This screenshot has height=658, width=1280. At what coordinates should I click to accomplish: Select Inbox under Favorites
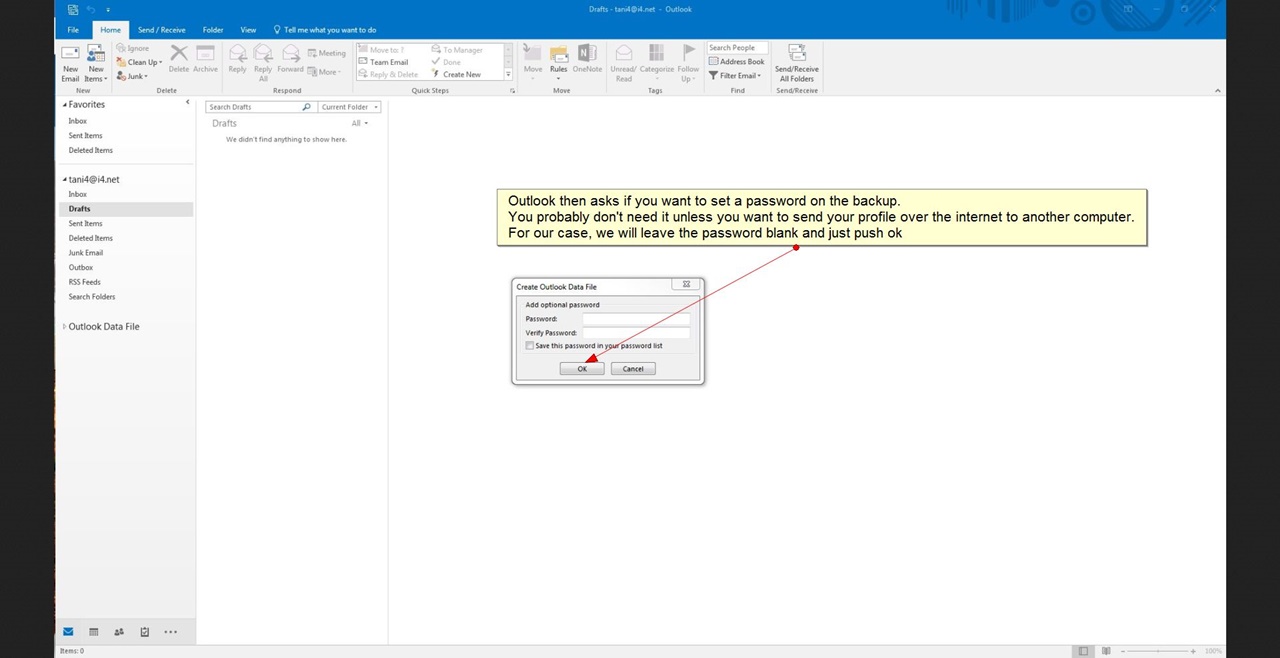[77, 121]
